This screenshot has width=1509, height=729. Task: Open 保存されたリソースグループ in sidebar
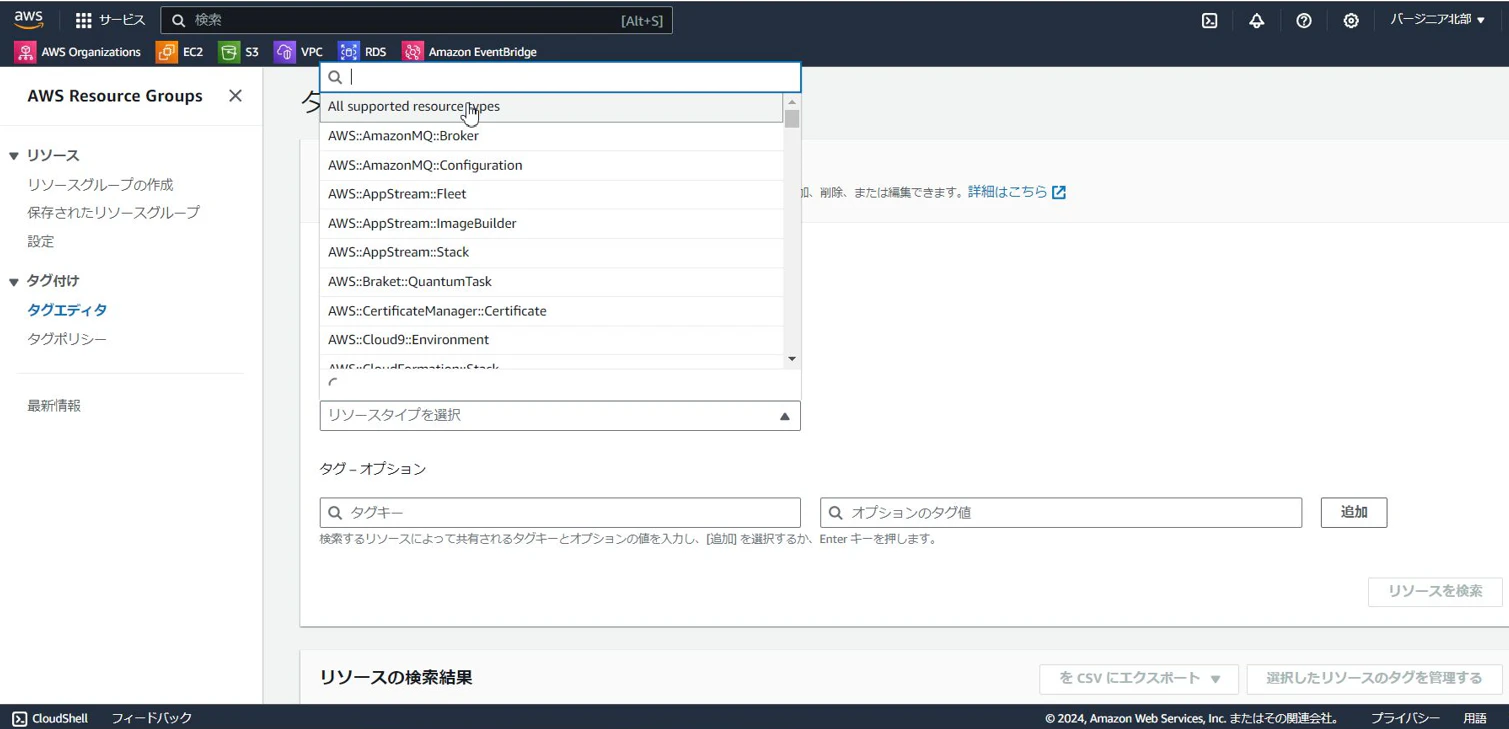[113, 213]
